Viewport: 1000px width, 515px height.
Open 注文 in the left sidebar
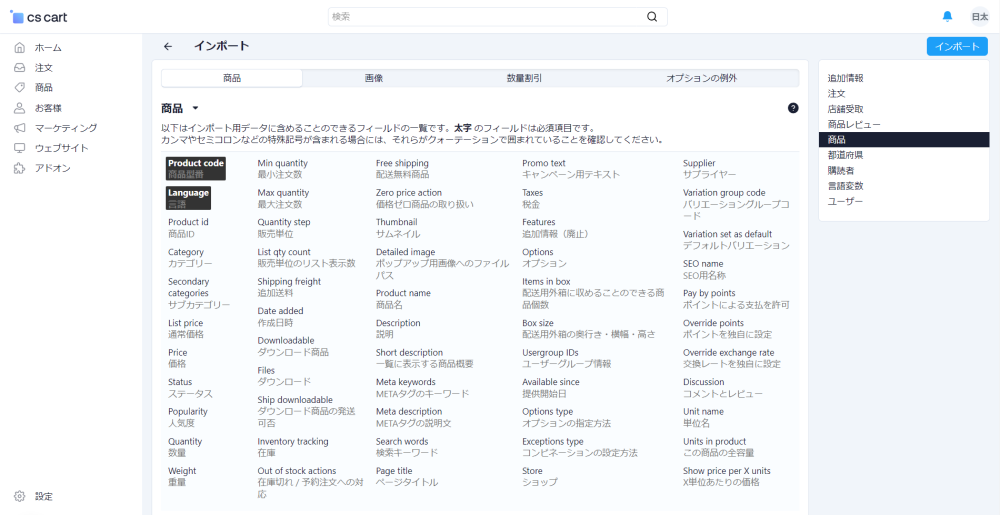pyautogui.click(x=44, y=68)
